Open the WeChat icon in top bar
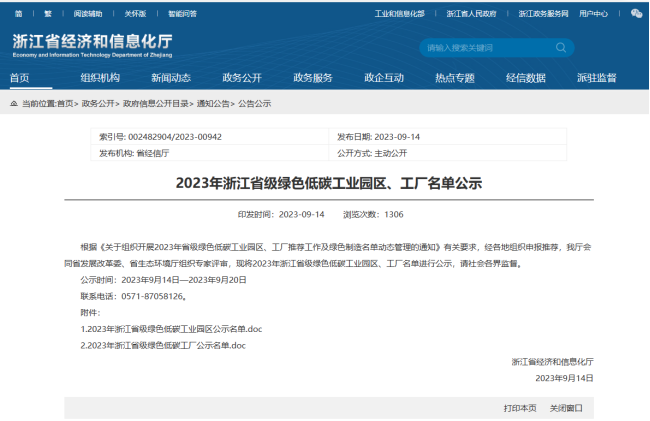Screen dimensions: 650x421 636,14
